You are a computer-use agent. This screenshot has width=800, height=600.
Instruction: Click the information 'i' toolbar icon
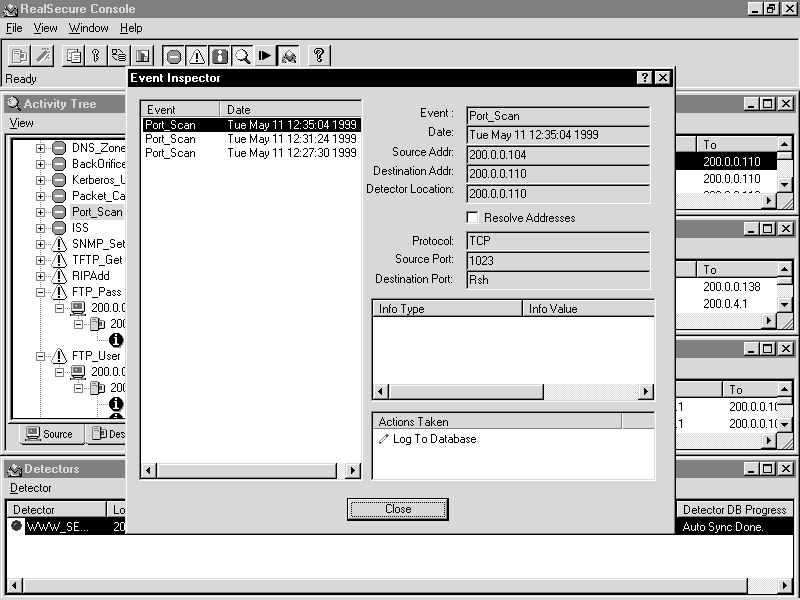pyautogui.click(x=219, y=56)
